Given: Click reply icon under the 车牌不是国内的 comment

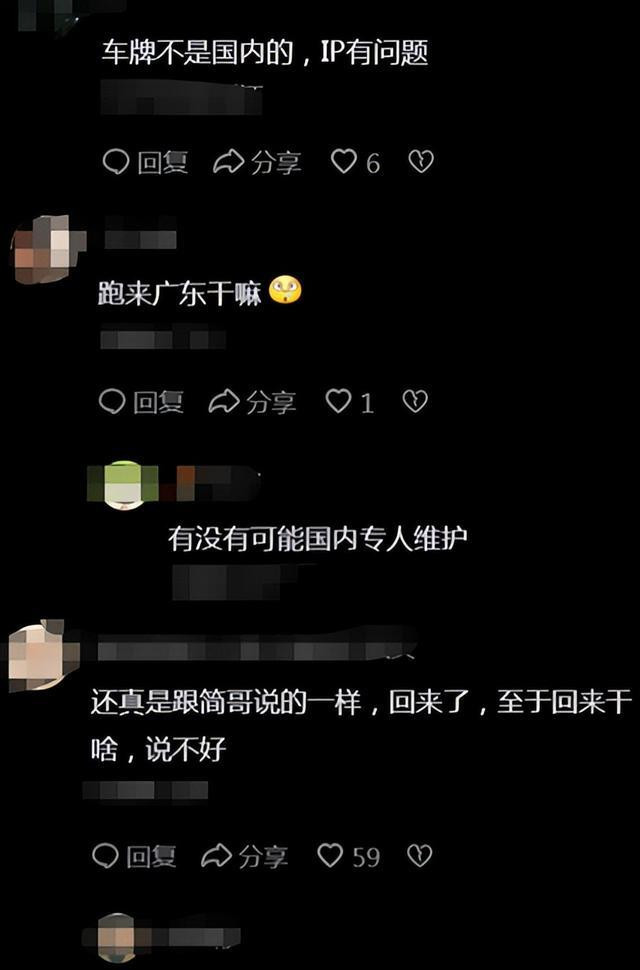Looking at the screenshot, I should click(x=116, y=162).
